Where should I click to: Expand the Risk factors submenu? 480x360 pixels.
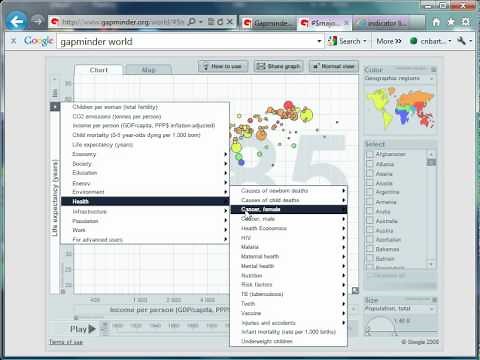point(289,285)
